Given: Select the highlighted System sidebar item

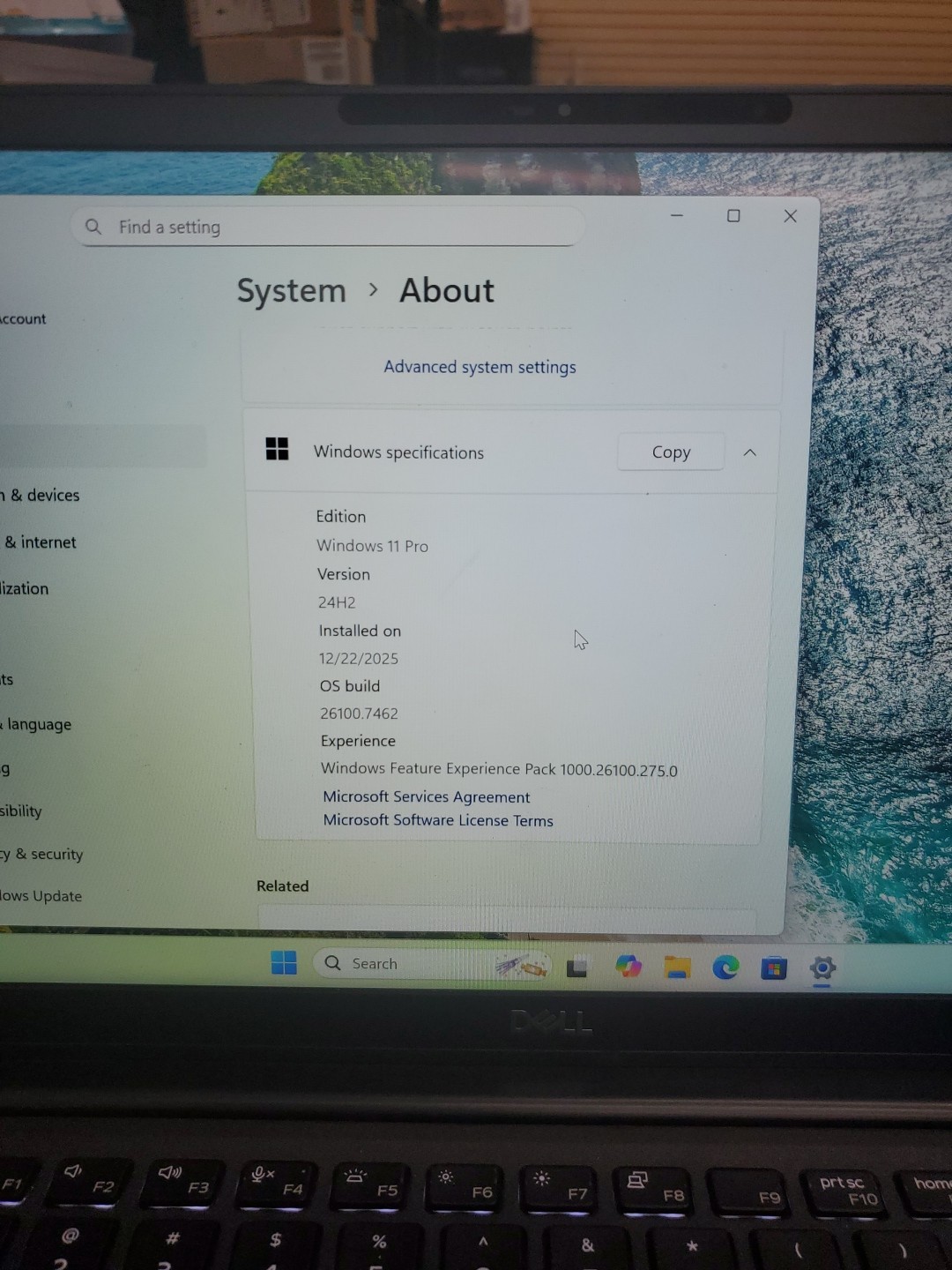Looking at the screenshot, I should pos(103,446).
